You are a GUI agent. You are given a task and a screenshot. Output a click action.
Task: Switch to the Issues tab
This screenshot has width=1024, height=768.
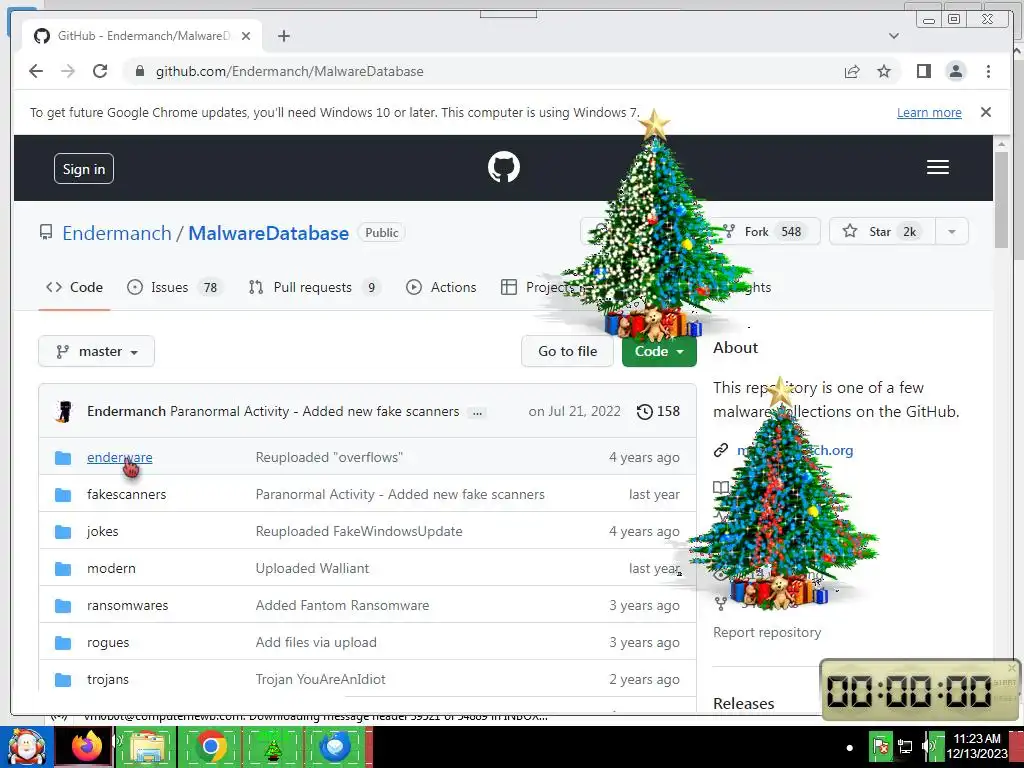coord(174,287)
